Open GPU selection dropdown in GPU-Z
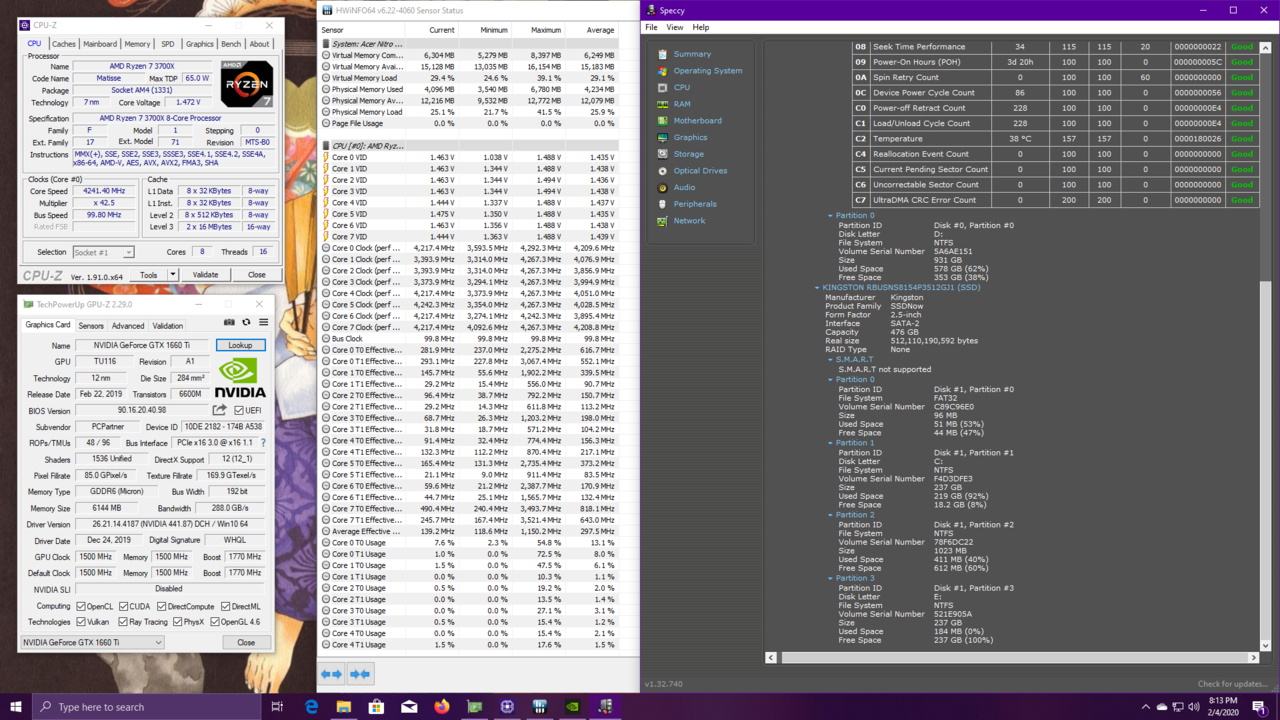1280x720 pixels. (x=92, y=642)
